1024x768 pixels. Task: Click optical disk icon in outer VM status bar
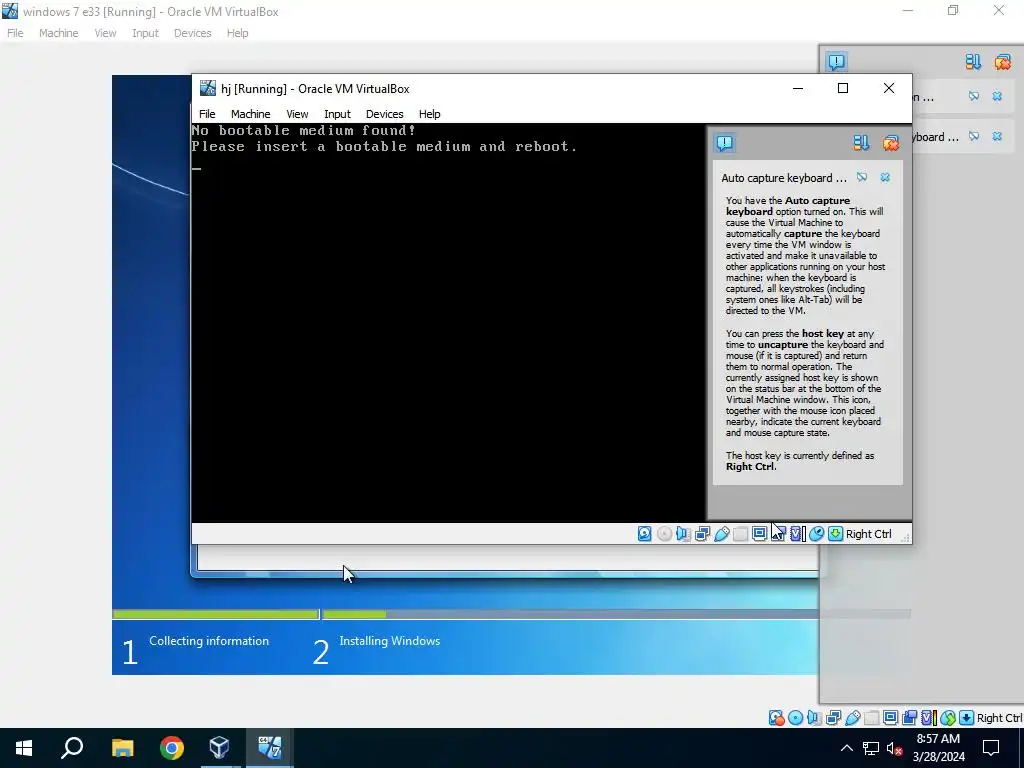tap(795, 718)
